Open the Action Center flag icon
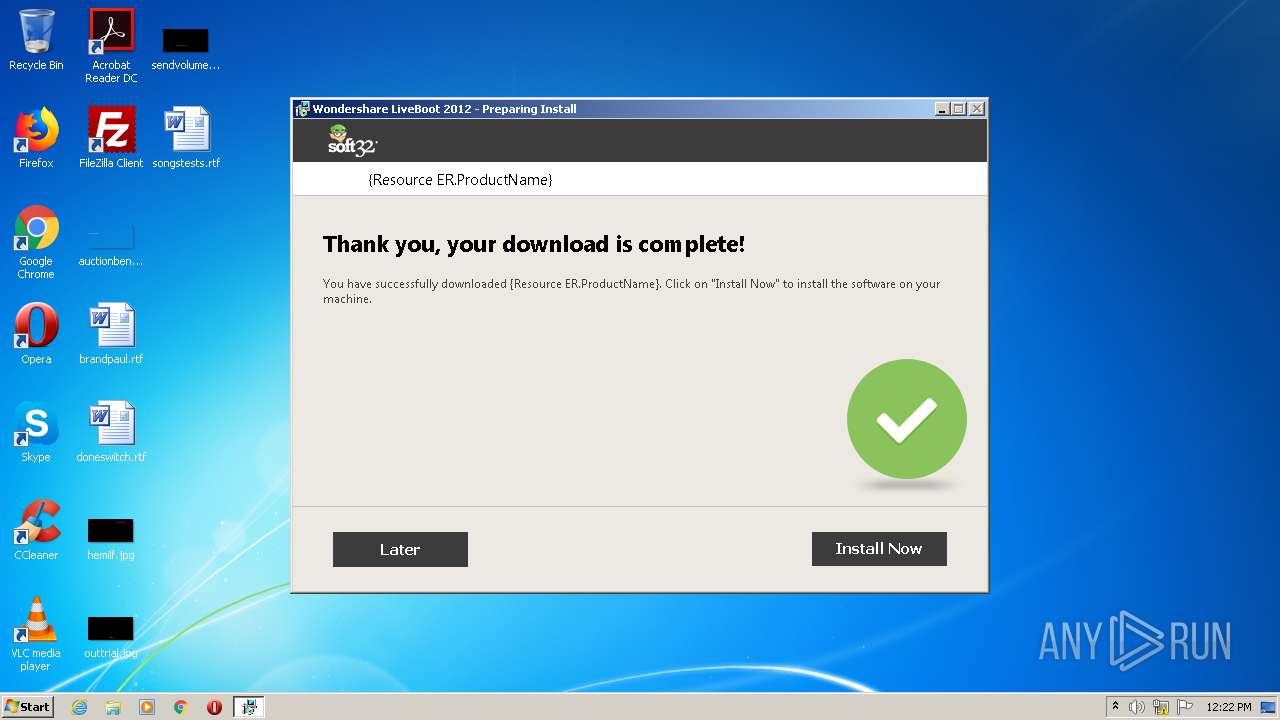 tap(1185, 707)
